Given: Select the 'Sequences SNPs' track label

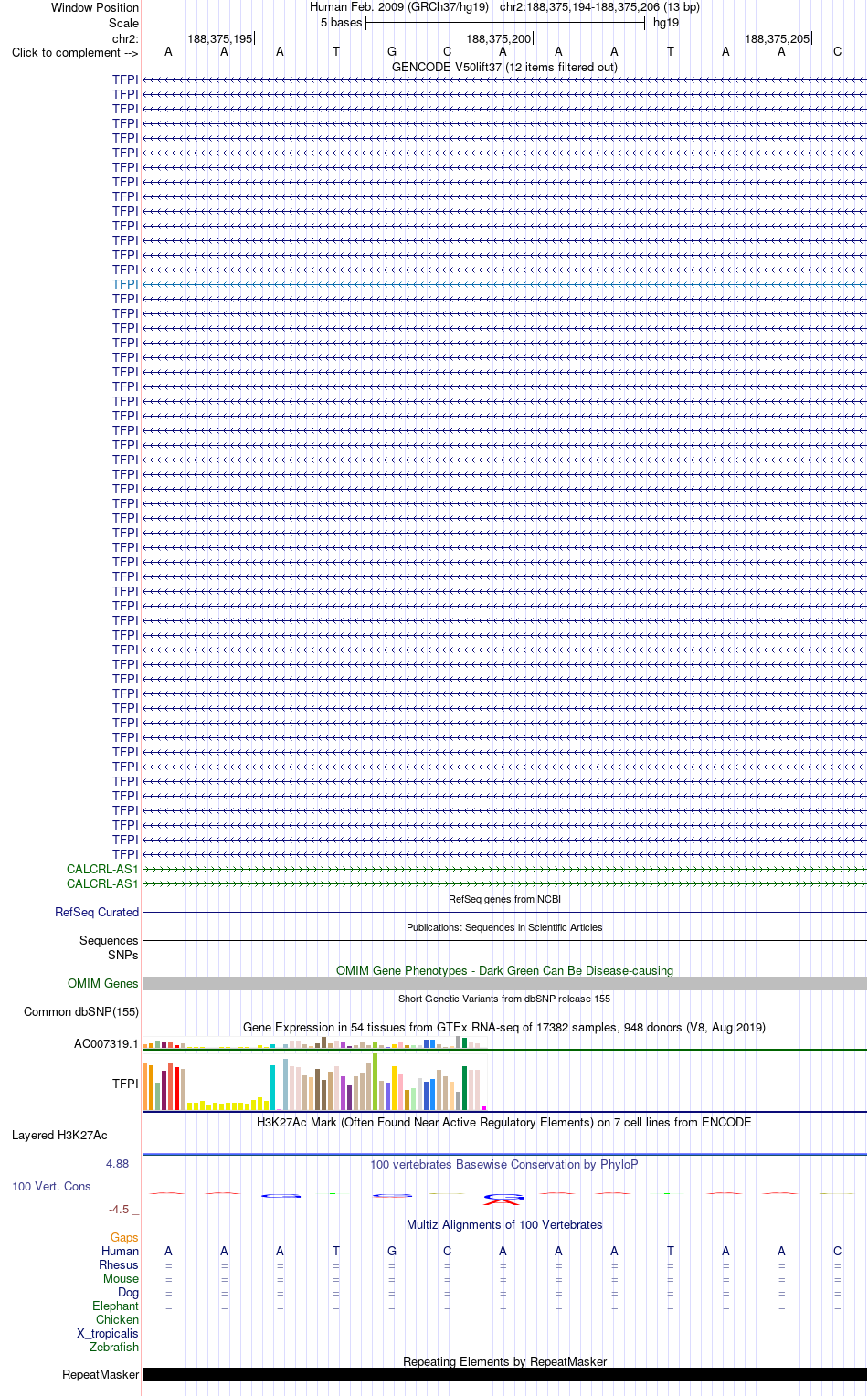Looking at the screenshot, I should point(109,947).
